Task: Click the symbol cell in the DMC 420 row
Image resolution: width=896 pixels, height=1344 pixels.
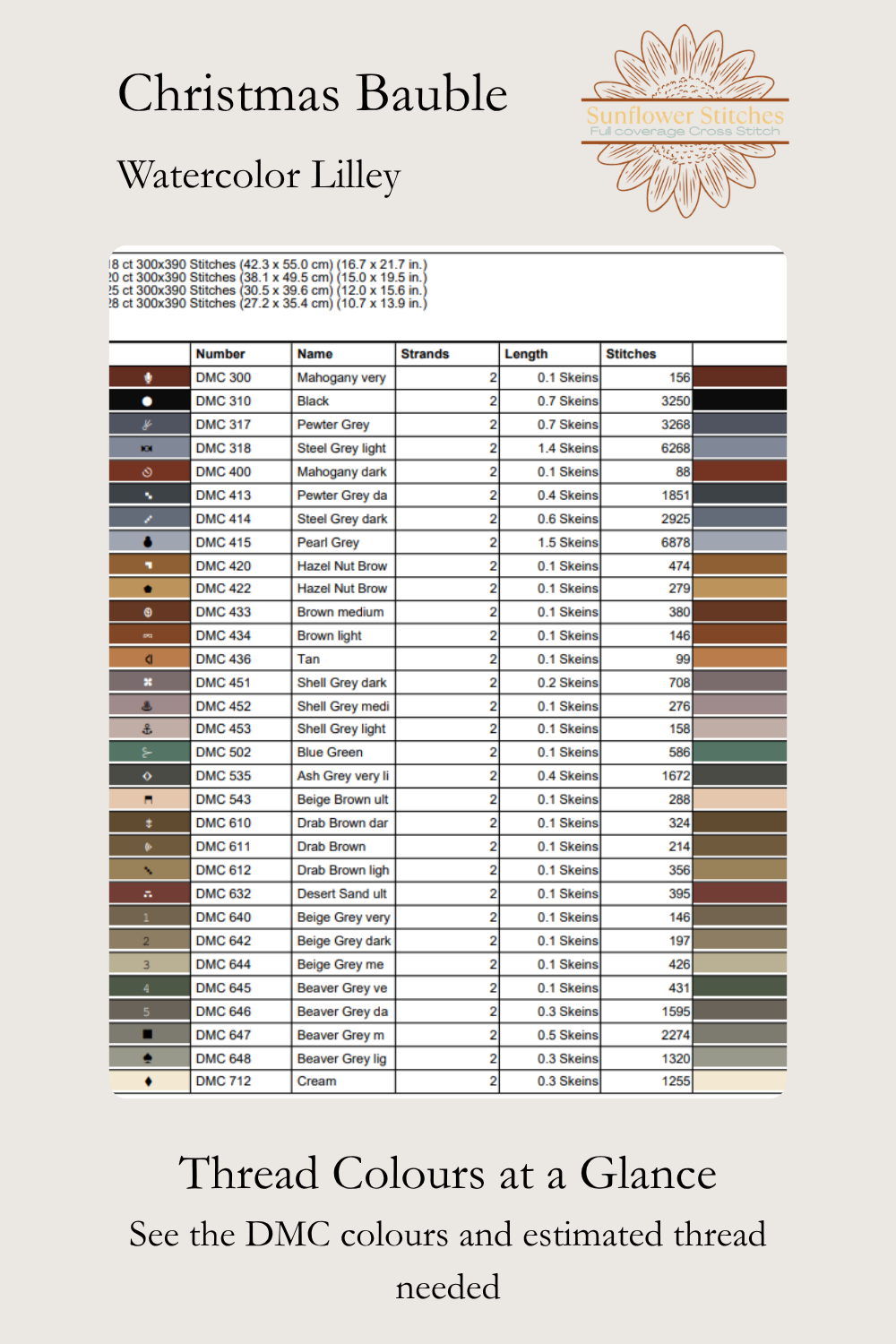Action: click(150, 565)
